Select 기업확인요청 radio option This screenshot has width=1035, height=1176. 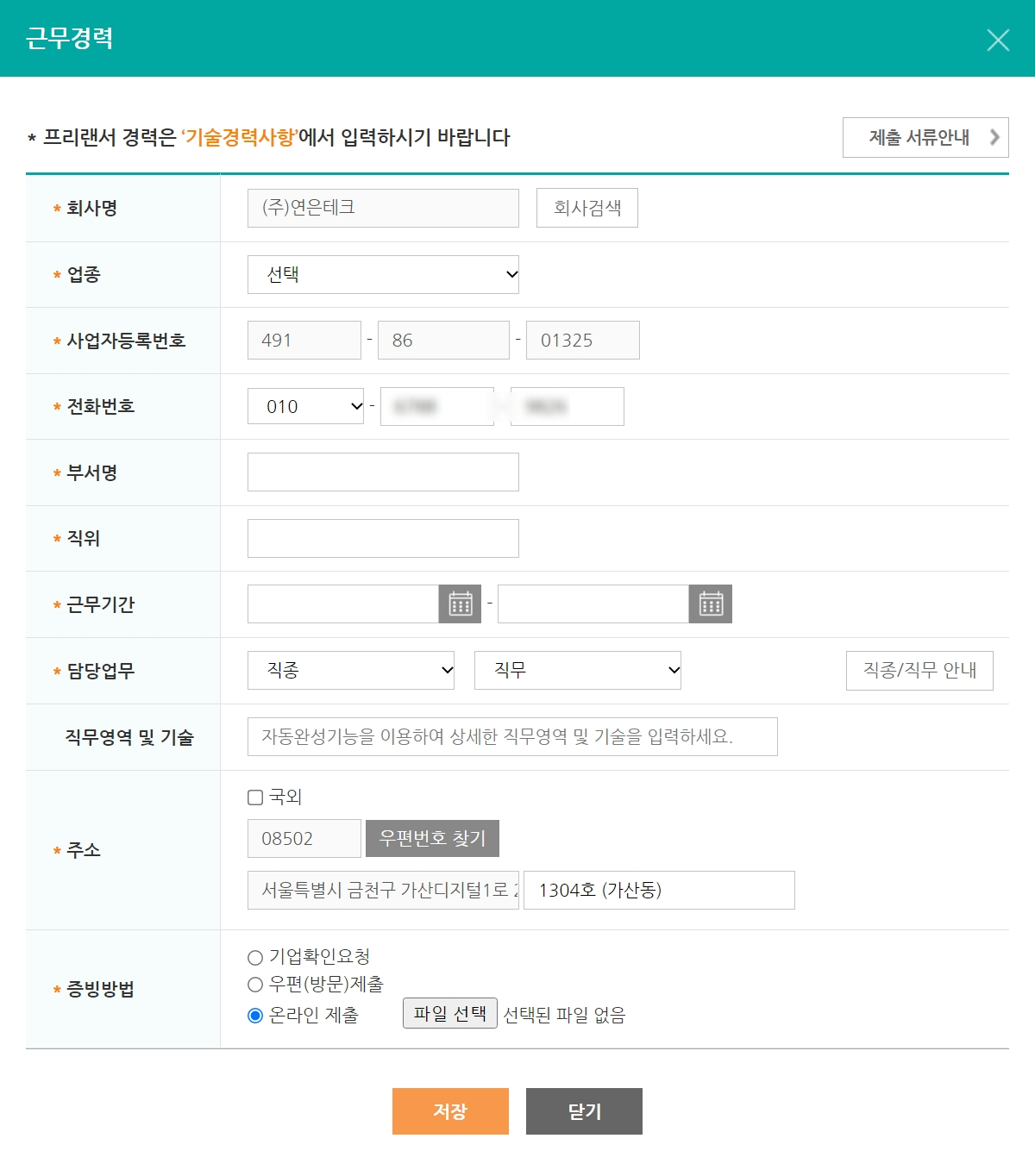(x=255, y=957)
